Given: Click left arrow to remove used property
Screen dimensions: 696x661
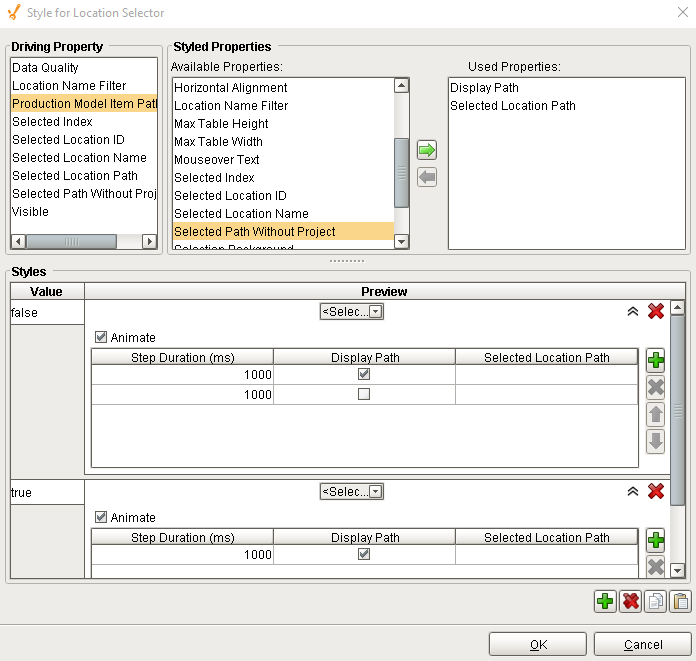Looking at the screenshot, I should coord(427,177).
